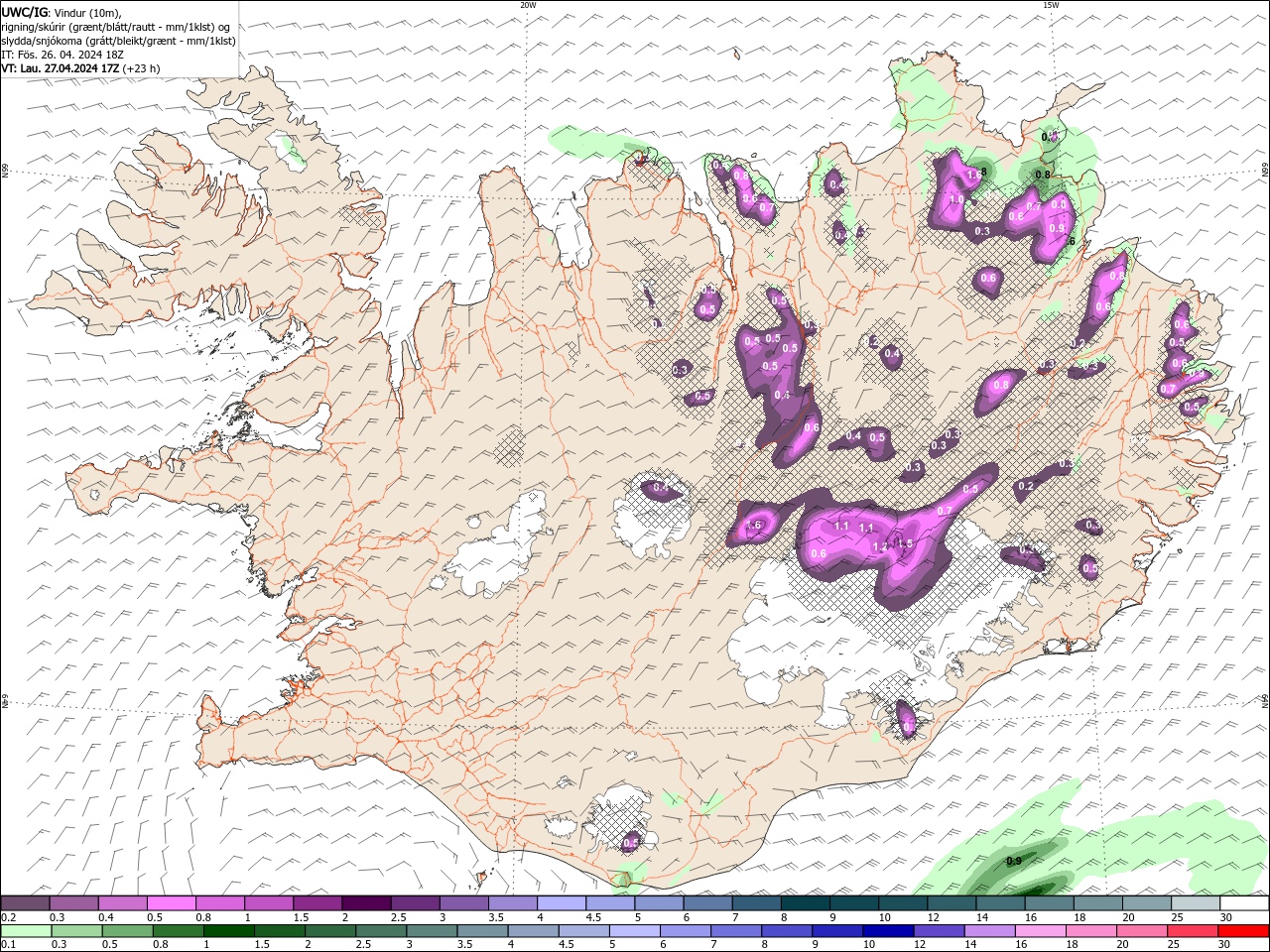This screenshot has width=1270, height=952.
Task: Select the light grey 25 swatch in the snow scale
Action: (x=1196, y=903)
